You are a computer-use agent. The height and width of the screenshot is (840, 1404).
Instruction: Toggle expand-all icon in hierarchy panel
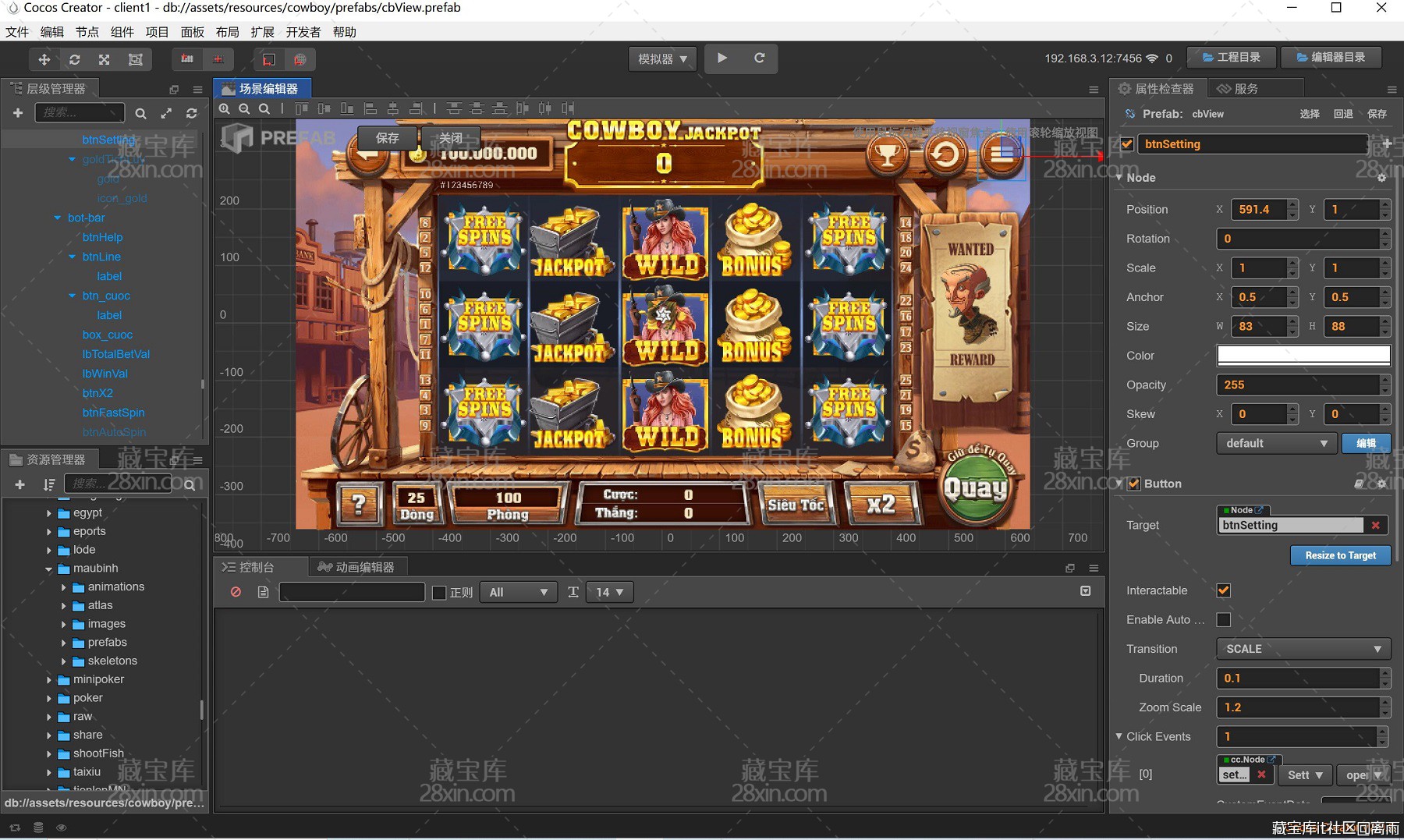click(x=166, y=113)
